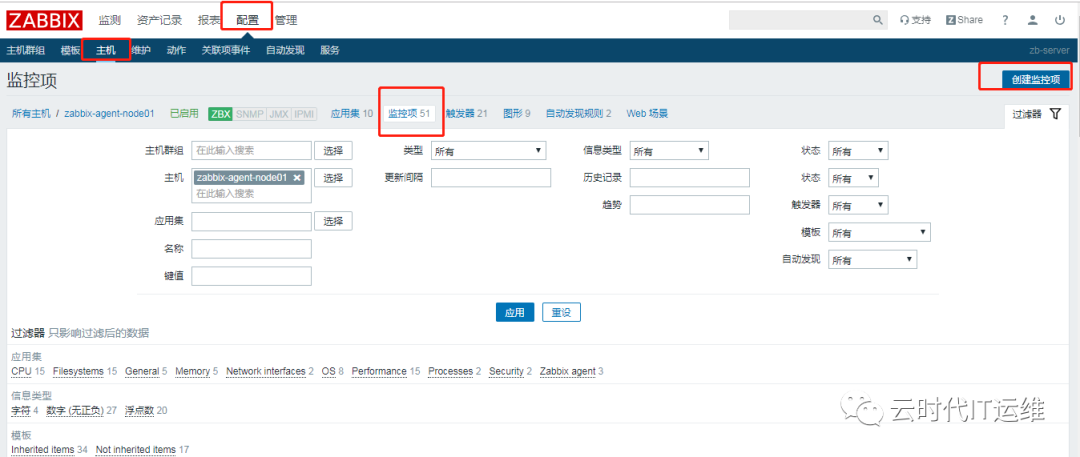Focus the 名称 input field
The height and width of the screenshot is (457, 1080).
tap(251, 249)
